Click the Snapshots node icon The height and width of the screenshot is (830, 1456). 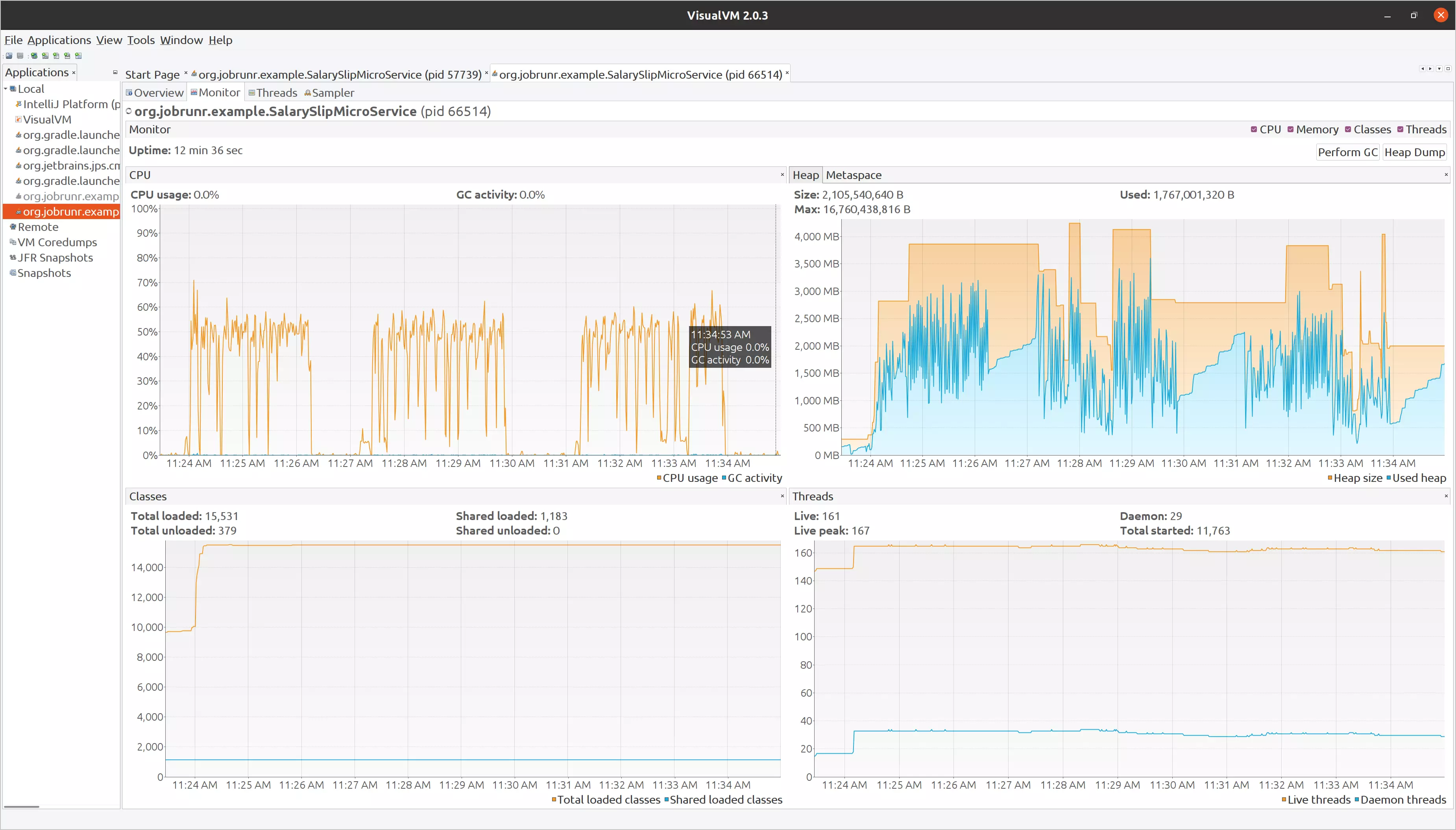[x=13, y=273]
